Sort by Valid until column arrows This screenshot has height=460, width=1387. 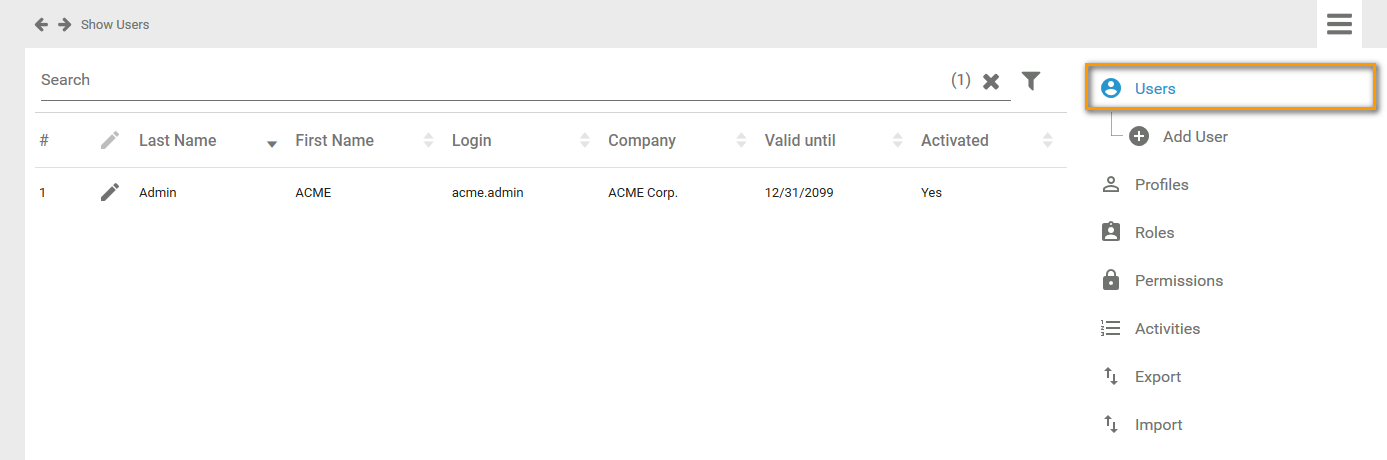(898, 141)
